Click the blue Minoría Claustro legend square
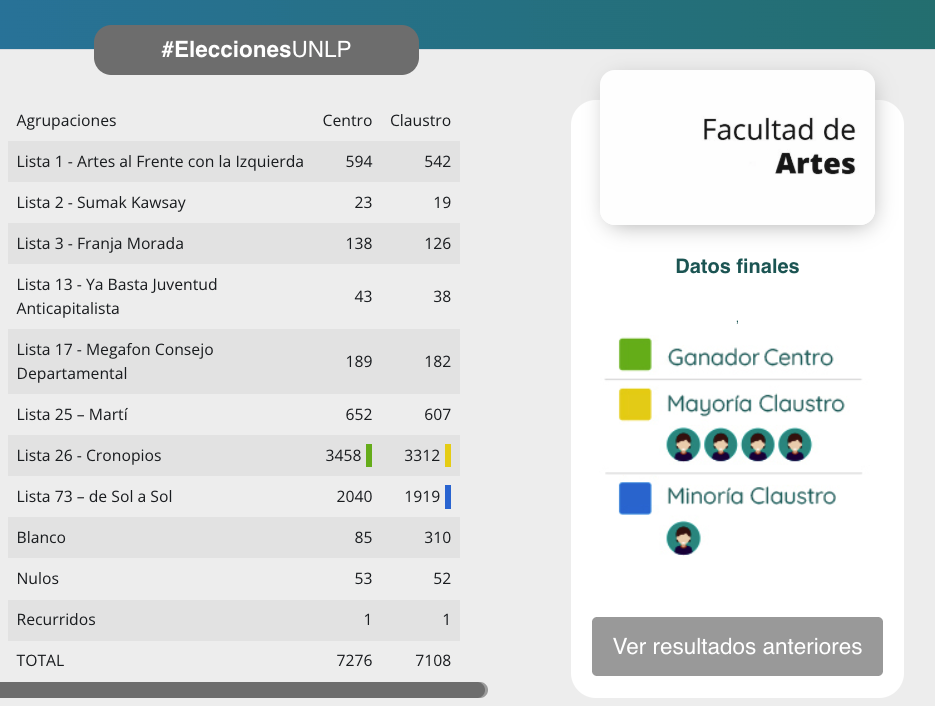 click(x=635, y=498)
